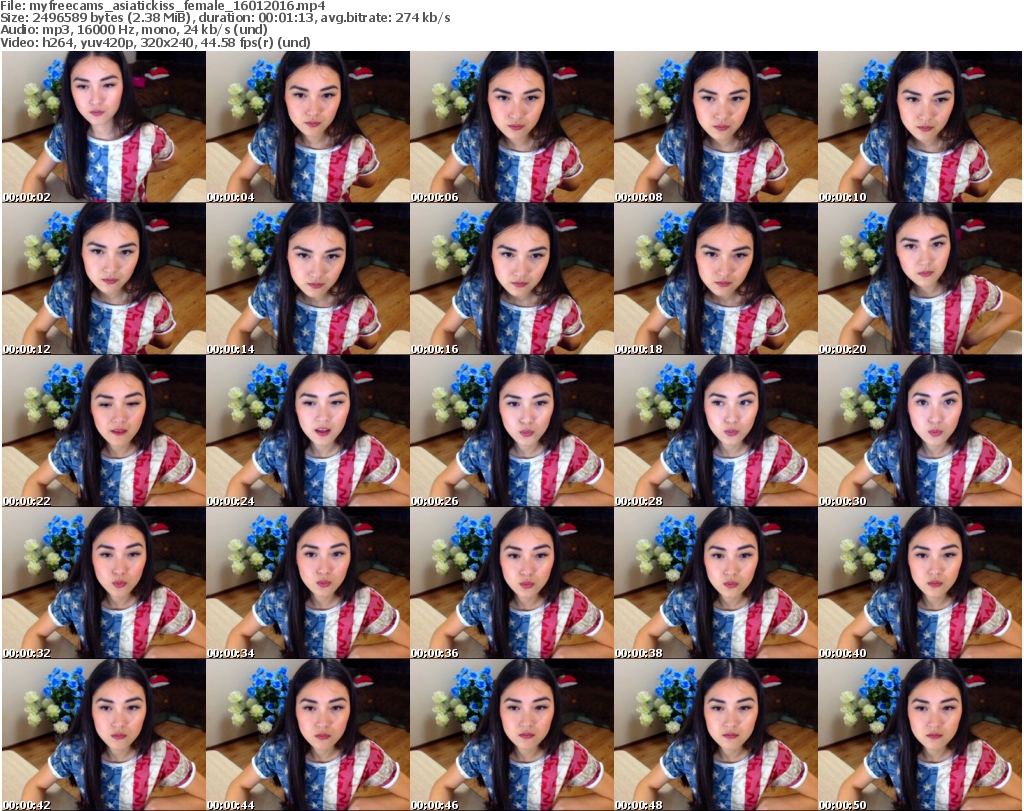Choose the frame stamped 00:00:40

pyautogui.click(x=920, y=583)
